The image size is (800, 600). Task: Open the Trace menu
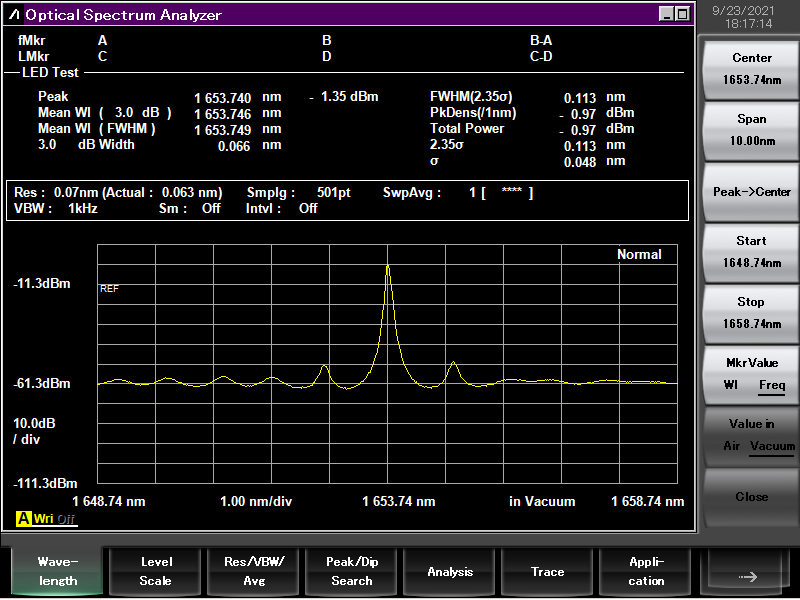pos(547,572)
